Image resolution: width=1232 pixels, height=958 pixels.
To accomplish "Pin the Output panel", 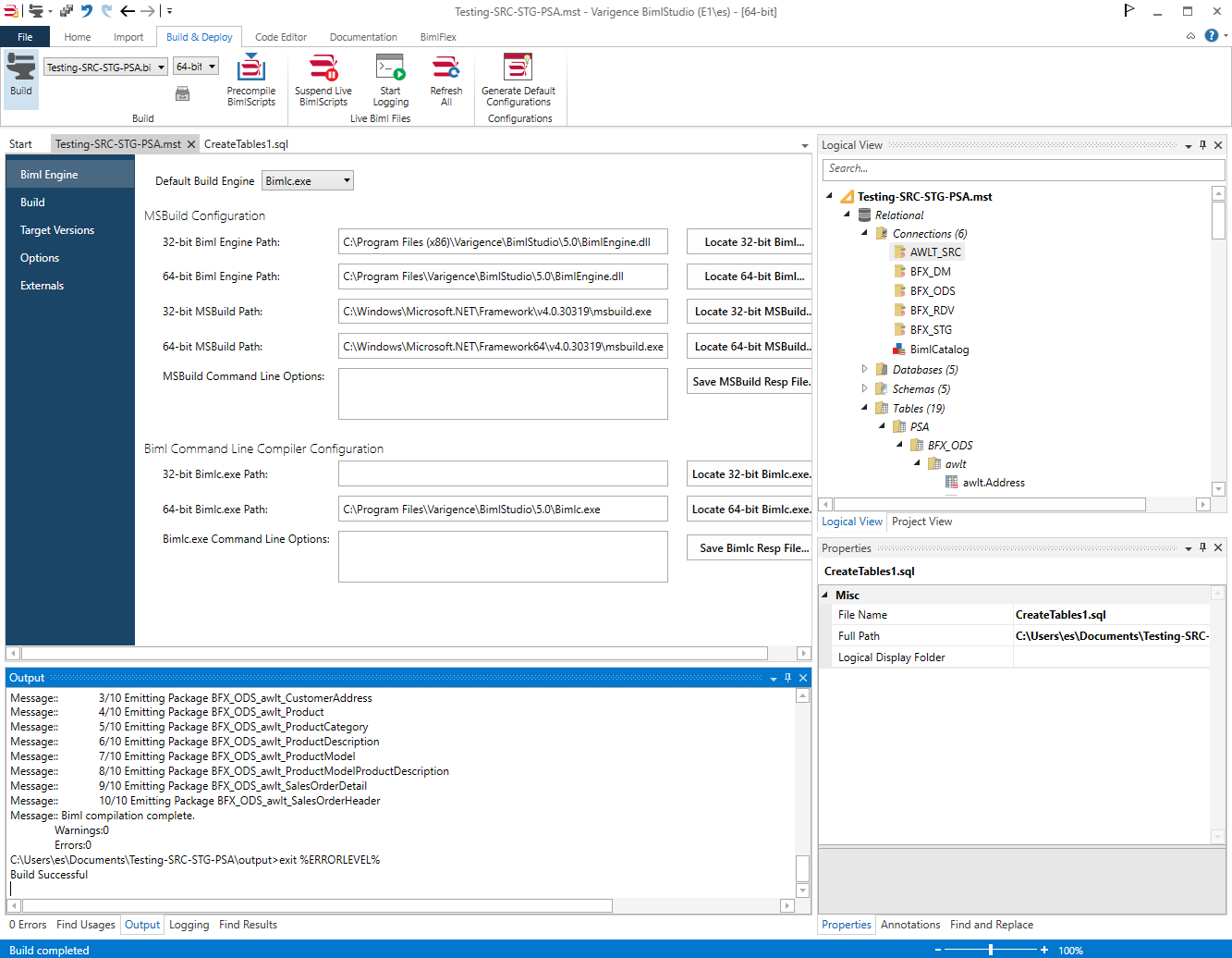I will [x=787, y=678].
